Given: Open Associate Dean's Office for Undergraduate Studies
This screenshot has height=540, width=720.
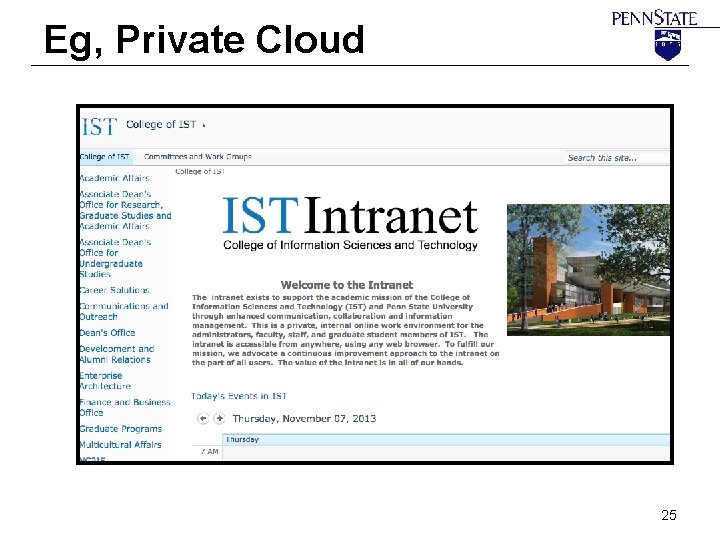Looking at the screenshot, I should click(x=115, y=258).
